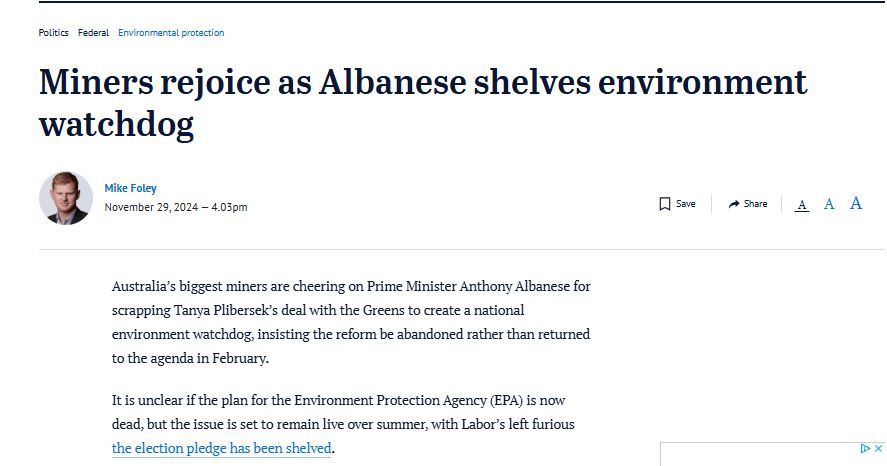Close the advertisement with the X icon

pos(879,448)
